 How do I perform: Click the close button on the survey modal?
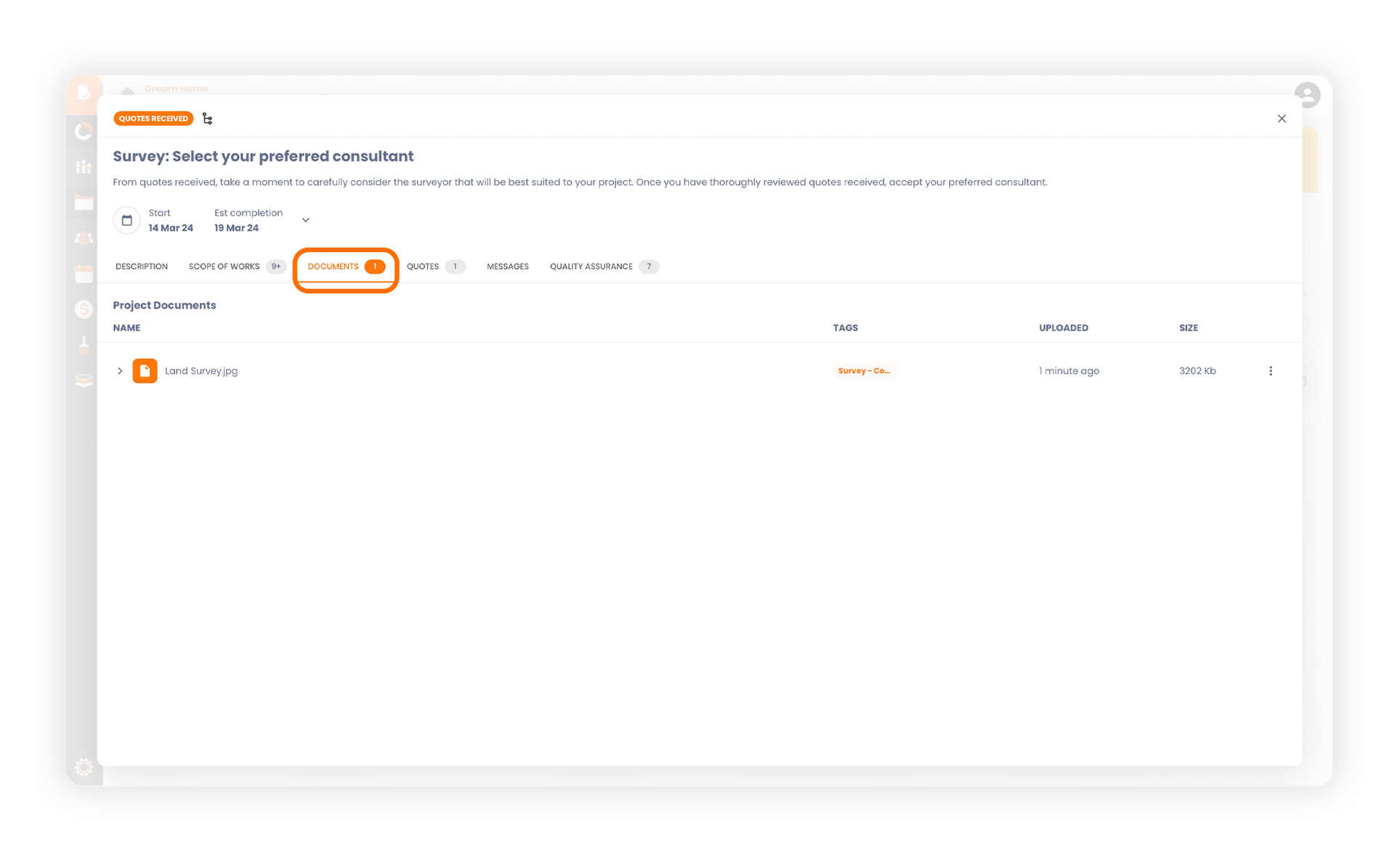pos(1282,118)
